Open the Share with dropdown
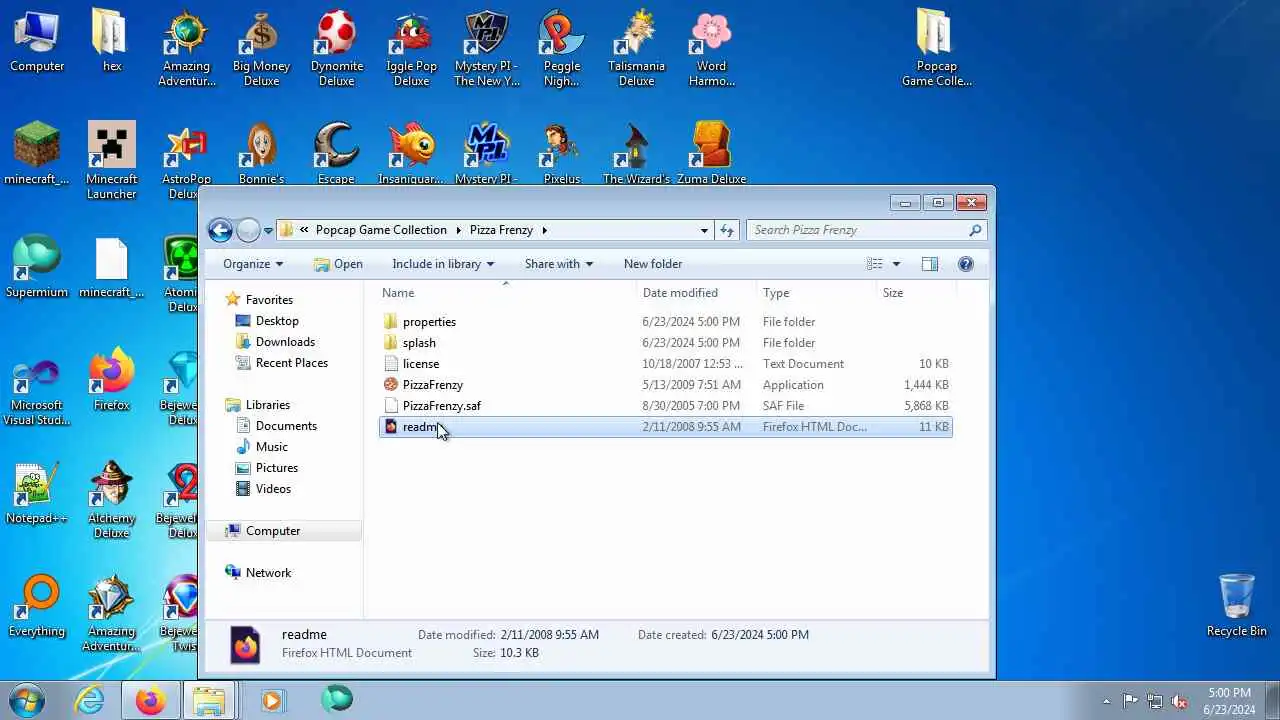This screenshot has width=1280, height=720. click(559, 264)
